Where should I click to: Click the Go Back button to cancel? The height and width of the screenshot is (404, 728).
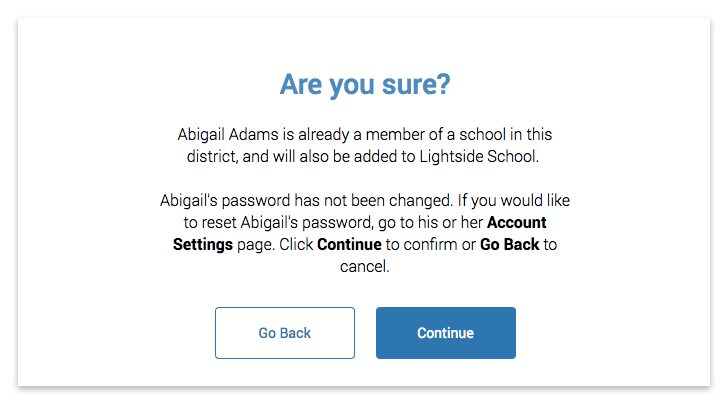(285, 332)
